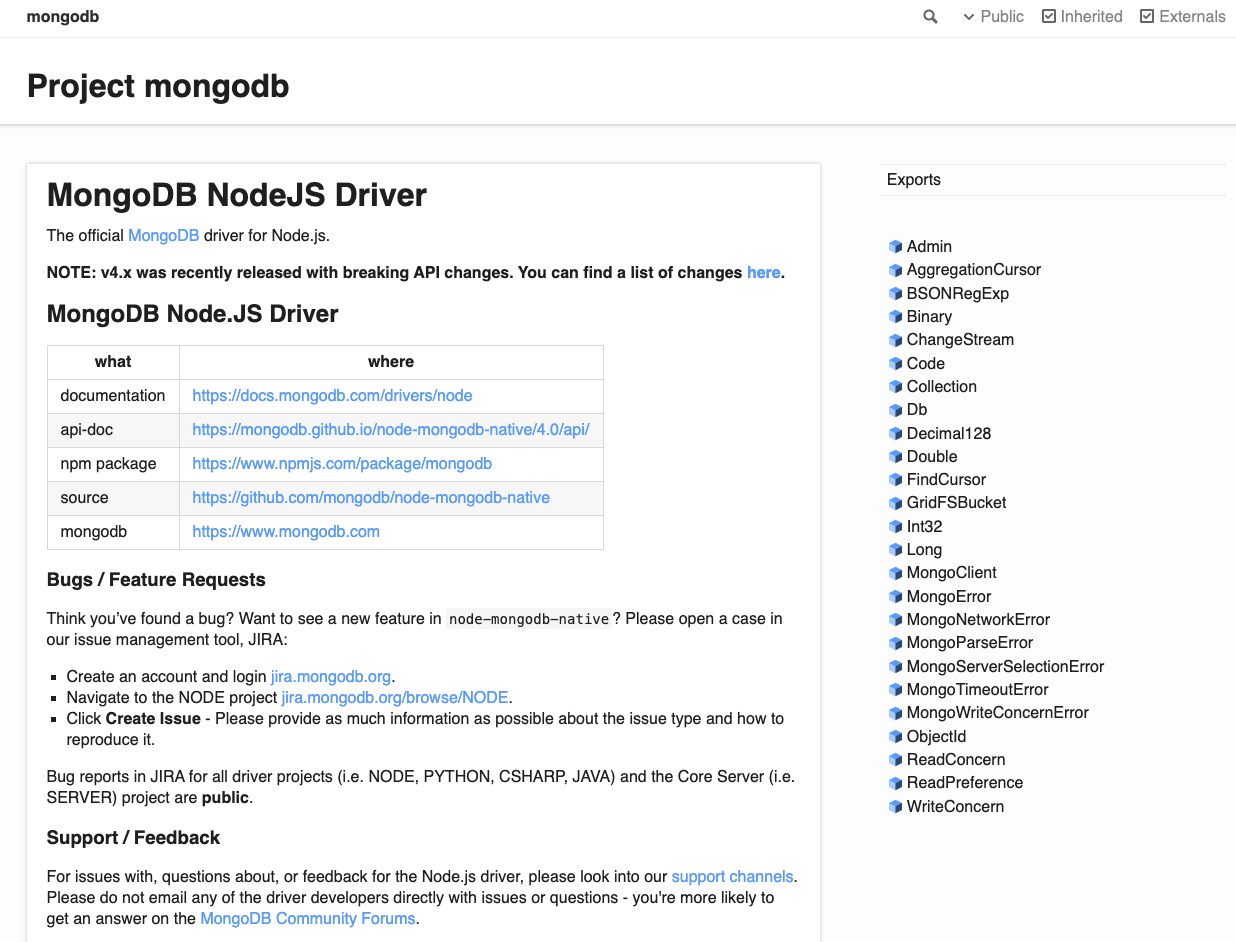The height and width of the screenshot is (942, 1236).
Task: Open the Admin export entry
Action: pos(929,246)
